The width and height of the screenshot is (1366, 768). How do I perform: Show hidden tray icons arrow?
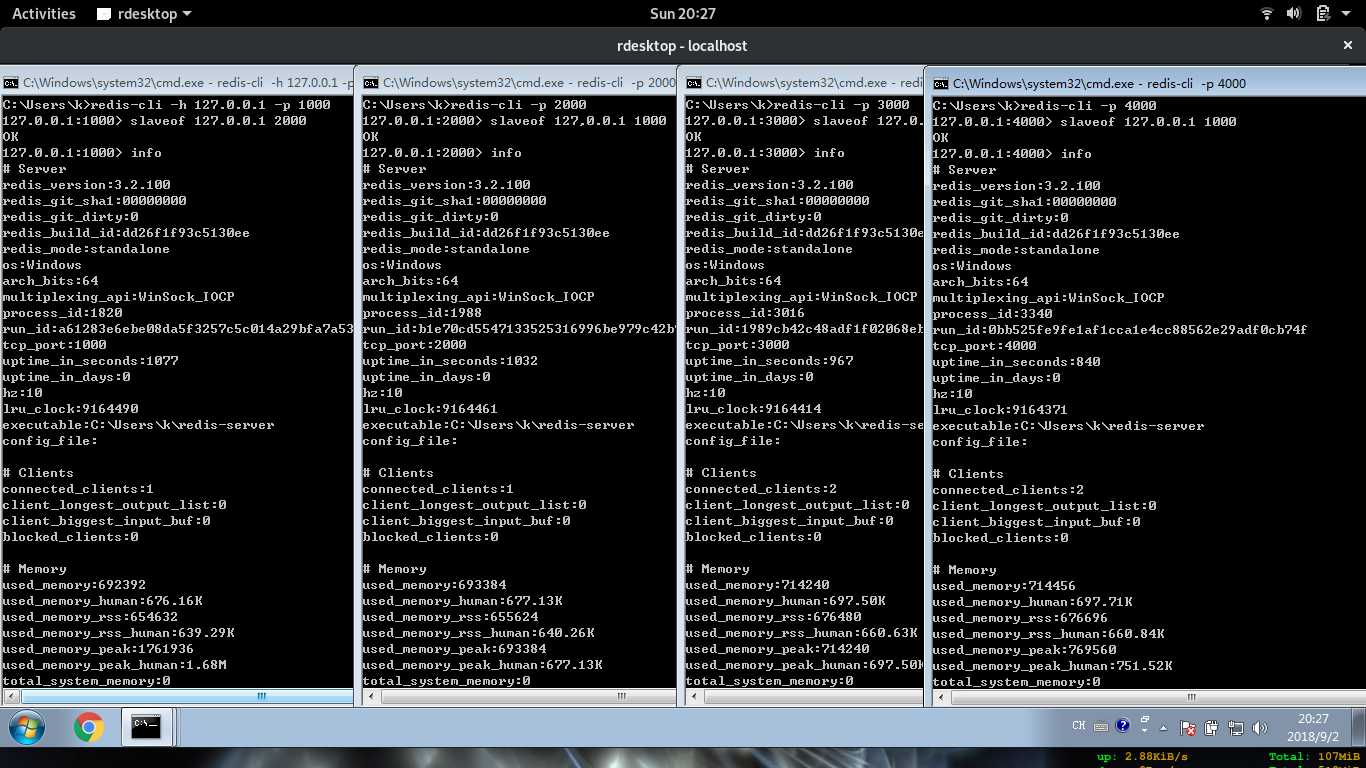pyautogui.click(x=1163, y=727)
